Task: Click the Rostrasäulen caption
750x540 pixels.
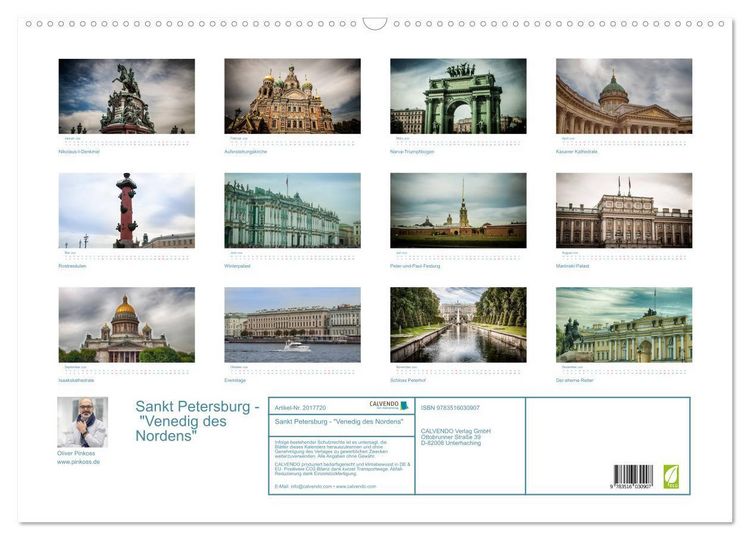Action: (72, 266)
